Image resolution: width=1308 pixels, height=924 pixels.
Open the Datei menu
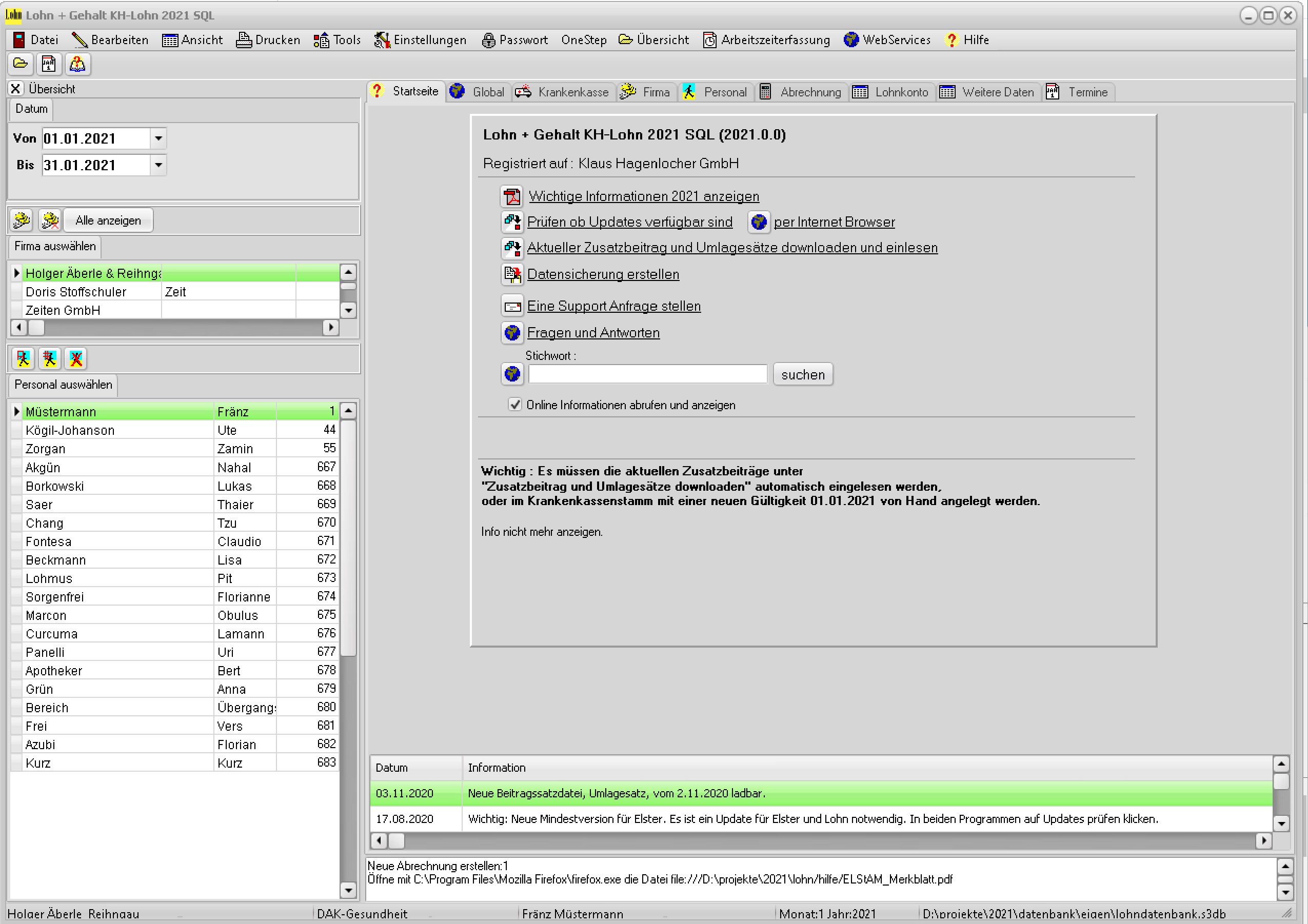[x=36, y=40]
